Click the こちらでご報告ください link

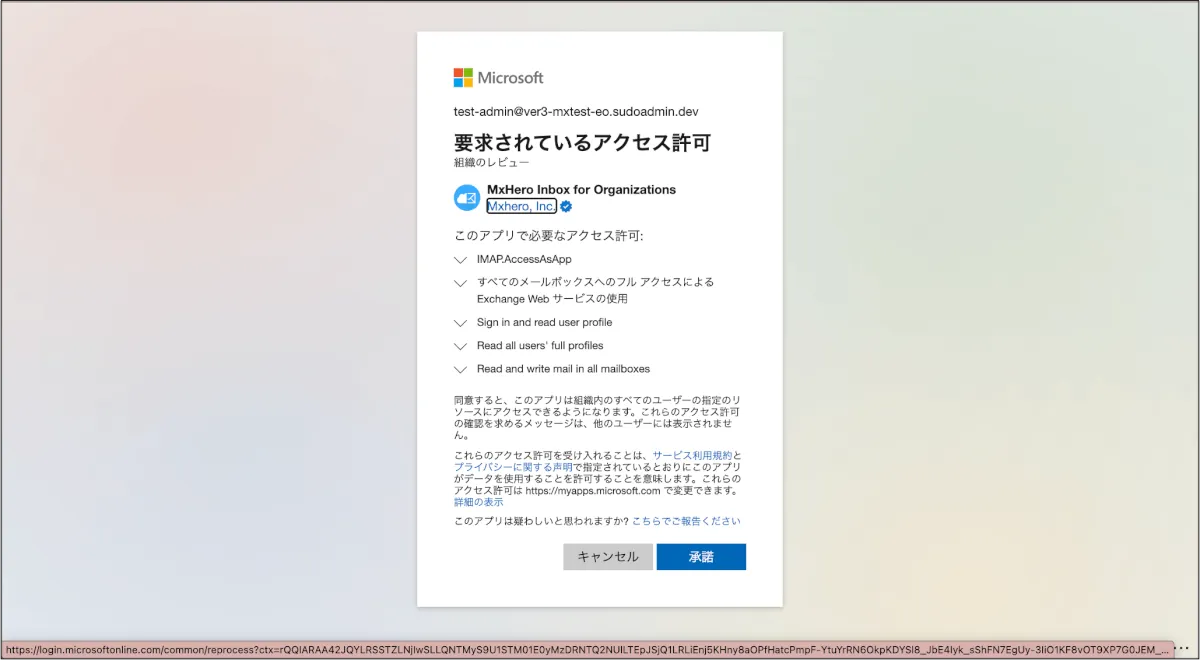686,521
